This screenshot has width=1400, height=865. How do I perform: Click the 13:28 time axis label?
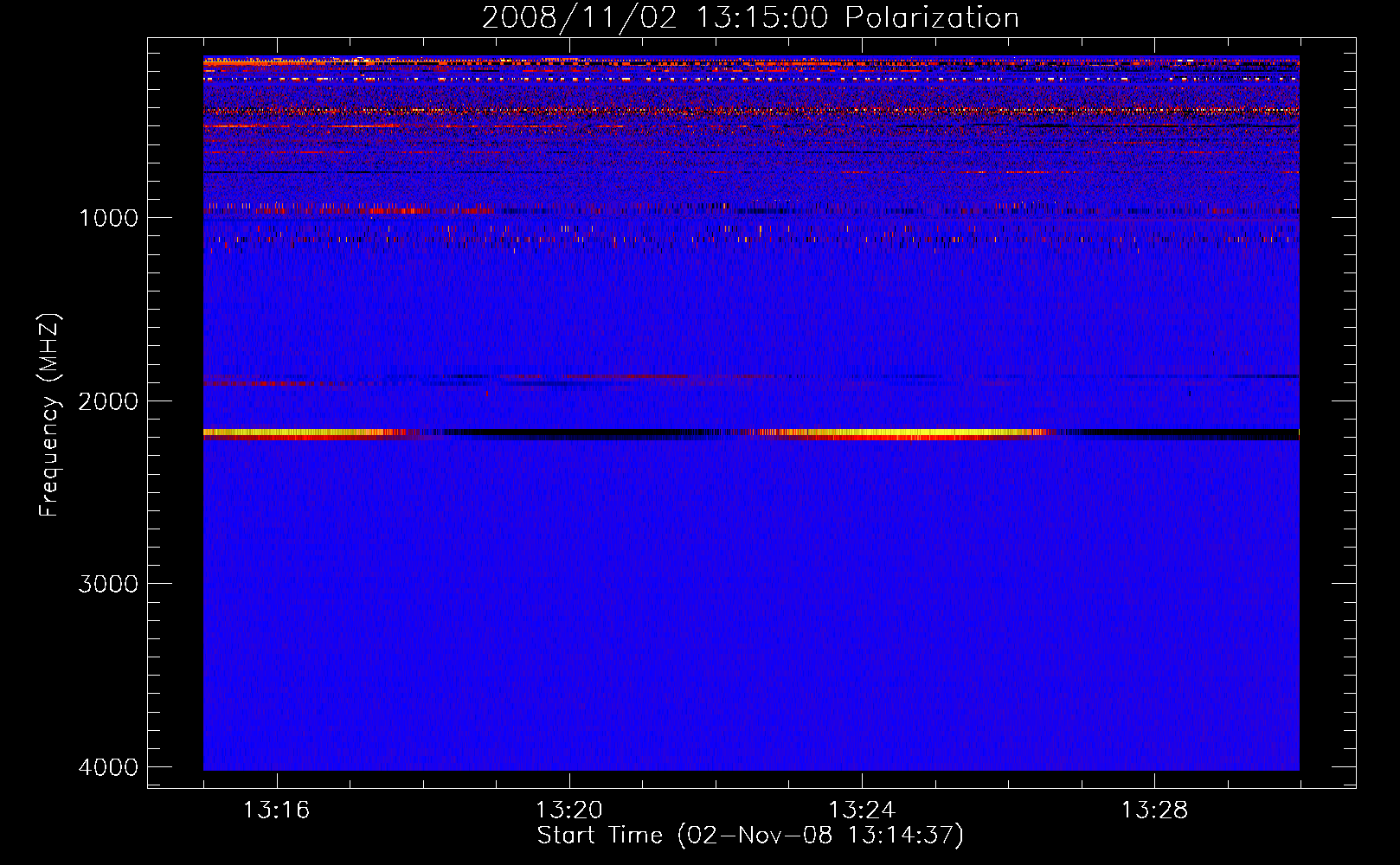[1154, 811]
